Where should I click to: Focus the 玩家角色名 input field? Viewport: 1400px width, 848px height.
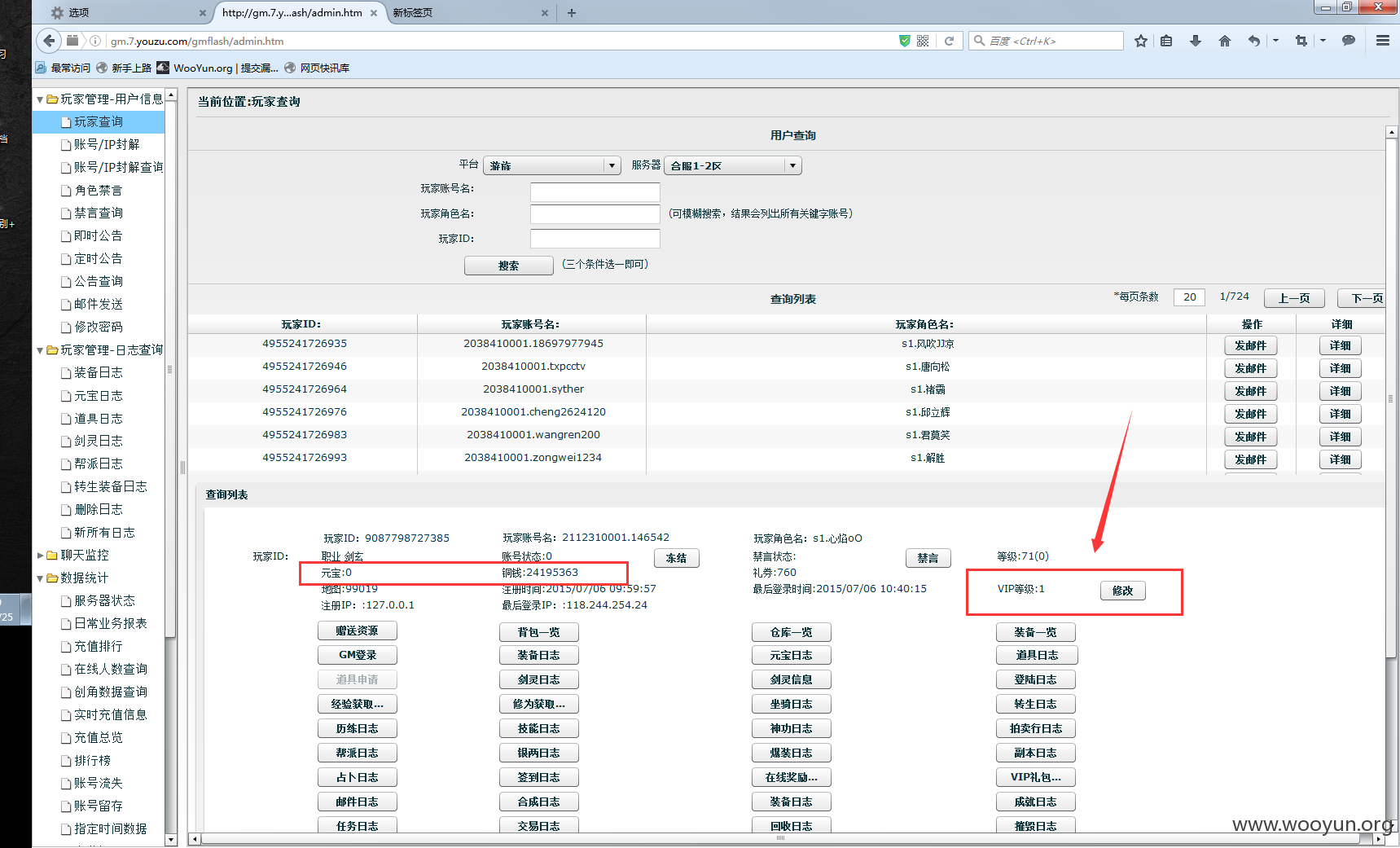click(x=595, y=214)
